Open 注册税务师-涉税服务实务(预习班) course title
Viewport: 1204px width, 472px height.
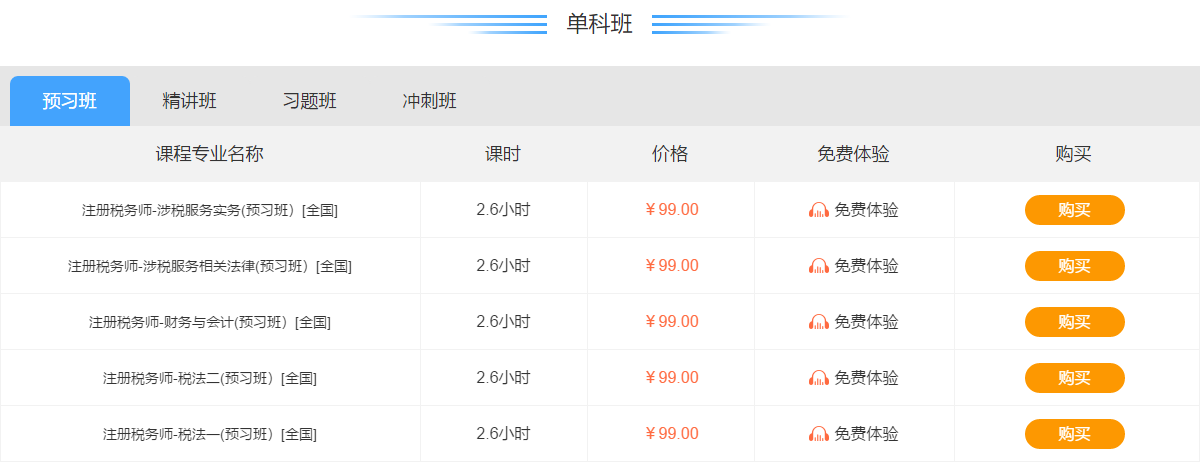[210, 211]
